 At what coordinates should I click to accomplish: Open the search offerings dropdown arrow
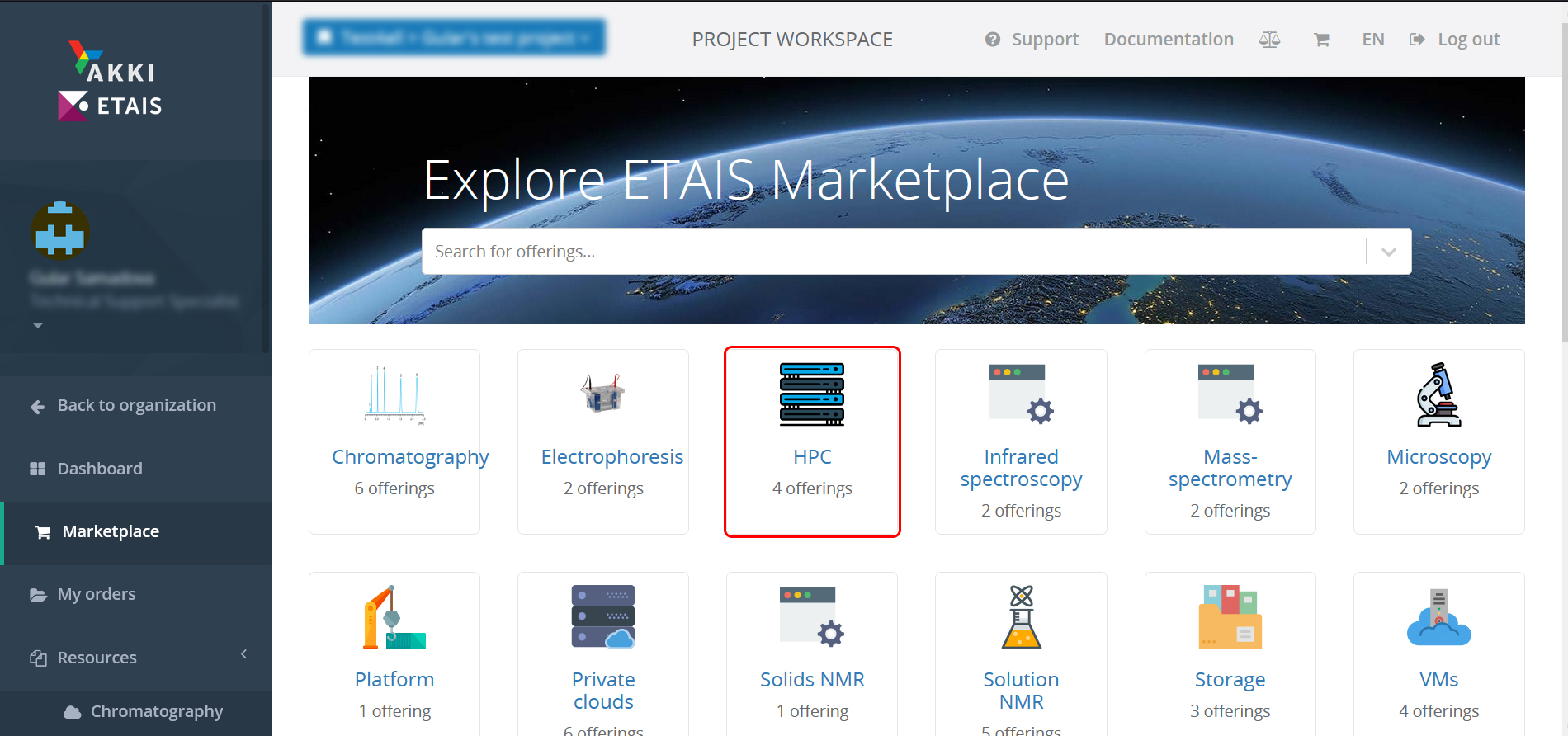click(1389, 252)
